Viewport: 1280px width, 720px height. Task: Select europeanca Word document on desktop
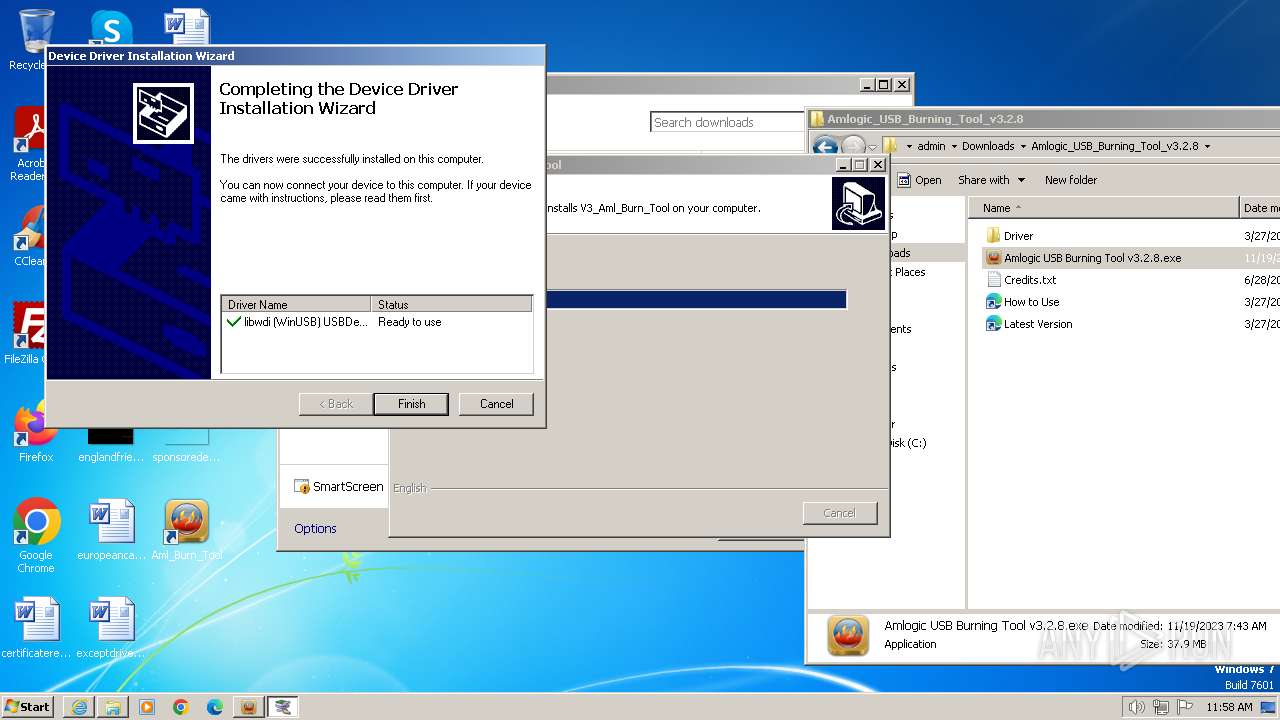coord(111,531)
